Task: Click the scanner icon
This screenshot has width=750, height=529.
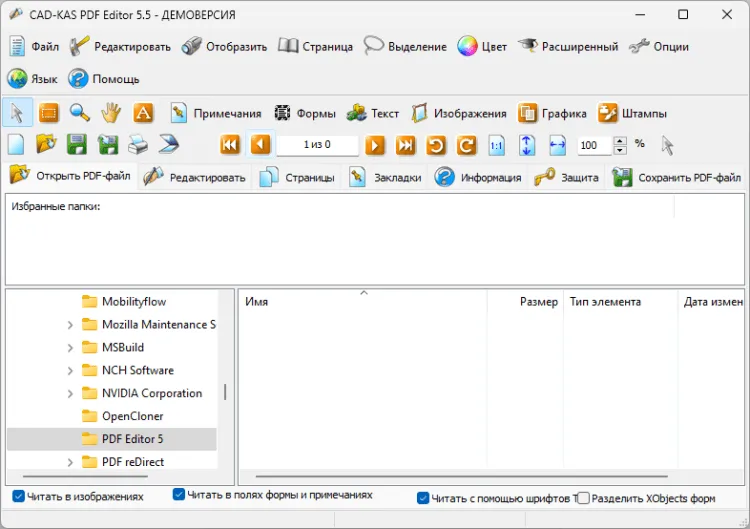Action: click(x=169, y=144)
